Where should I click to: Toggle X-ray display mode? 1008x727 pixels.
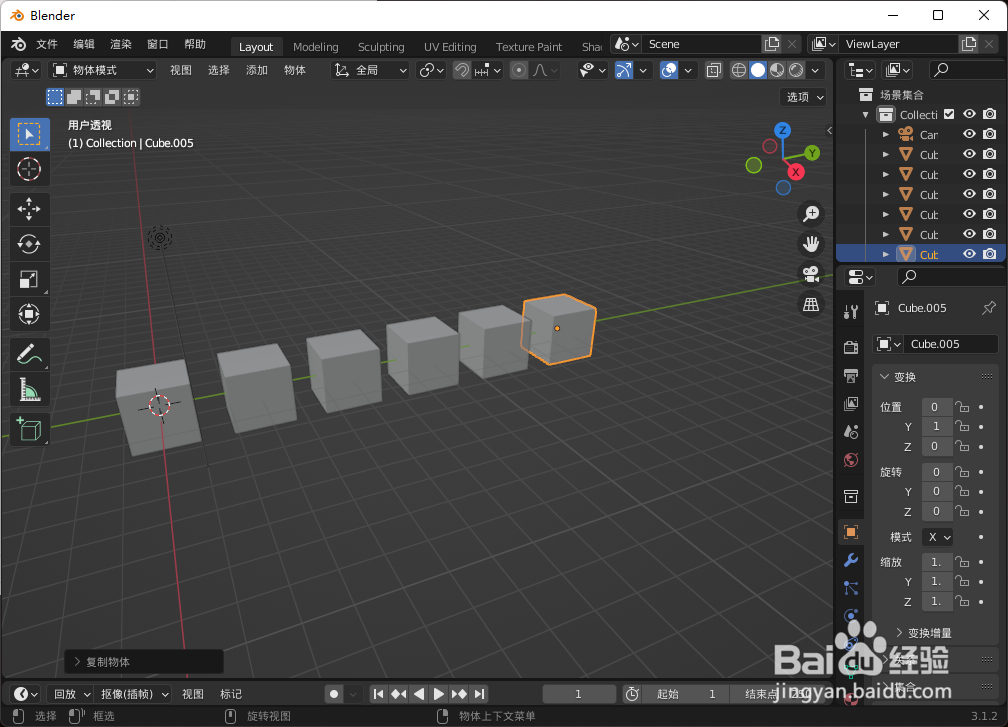[714, 70]
